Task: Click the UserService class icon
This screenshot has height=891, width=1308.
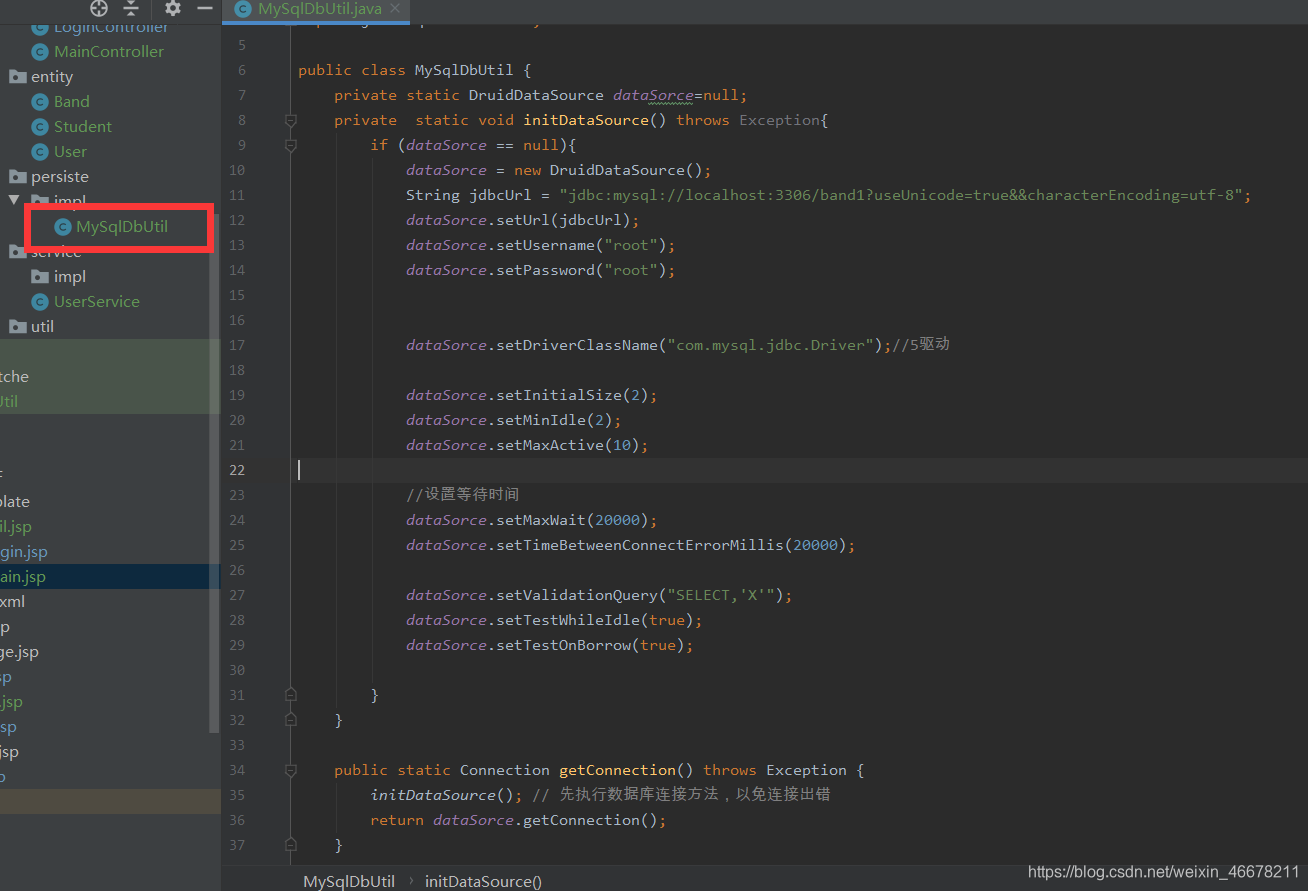Action: tap(40, 301)
